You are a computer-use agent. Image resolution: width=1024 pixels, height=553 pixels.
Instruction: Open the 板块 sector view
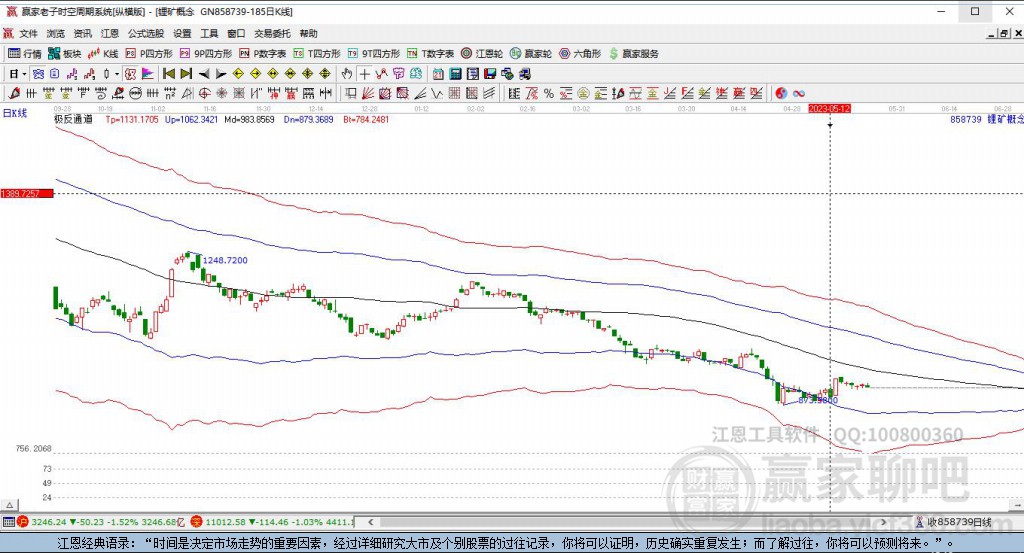(x=65, y=54)
